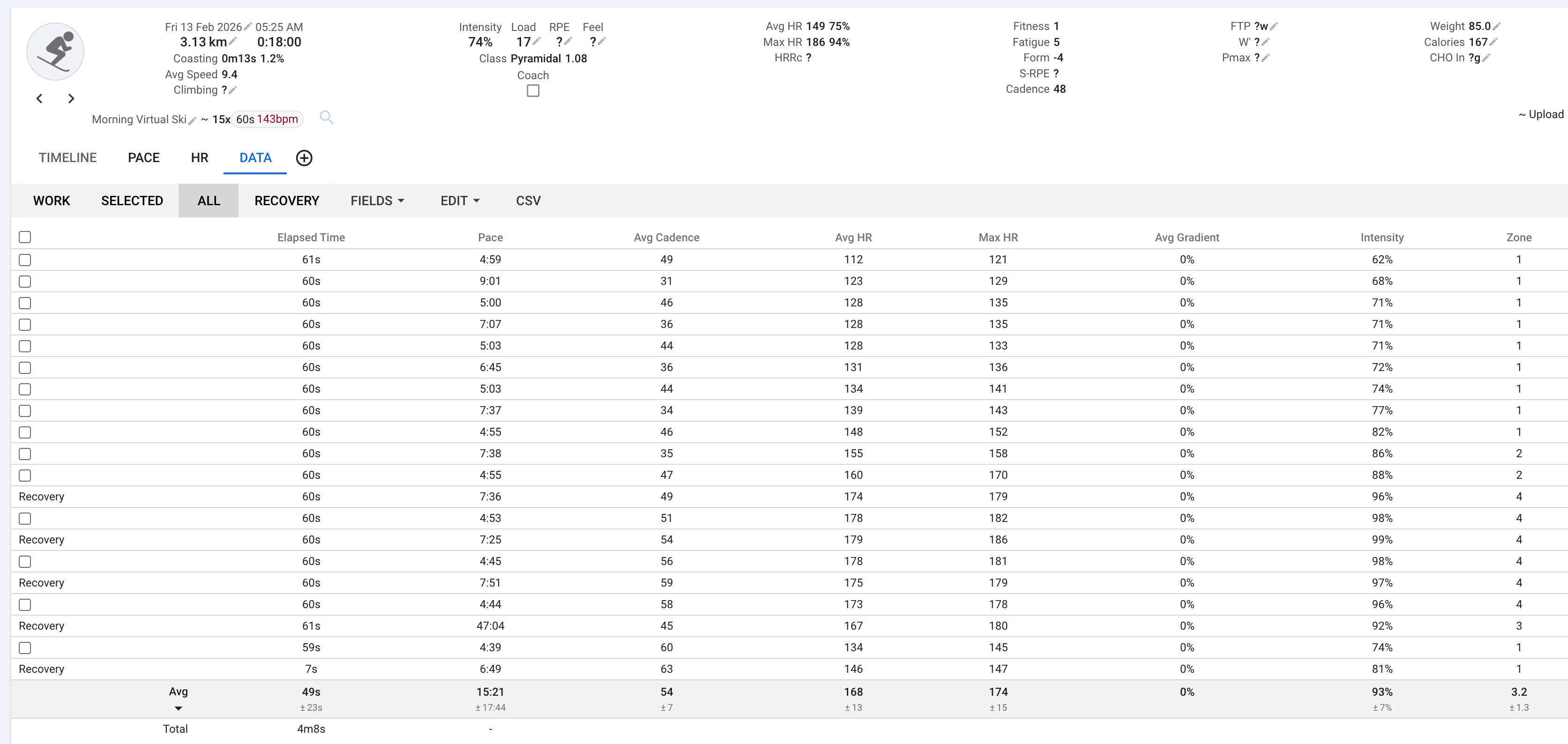1568x744 pixels.
Task: Click the skiing activity type icon
Action: pyautogui.click(x=55, y=52)
